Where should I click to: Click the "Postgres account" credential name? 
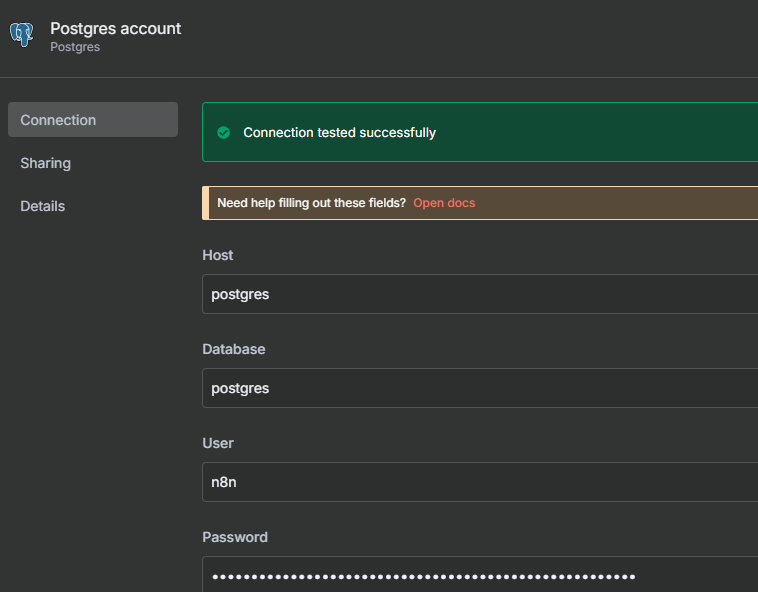click(116, 28)
